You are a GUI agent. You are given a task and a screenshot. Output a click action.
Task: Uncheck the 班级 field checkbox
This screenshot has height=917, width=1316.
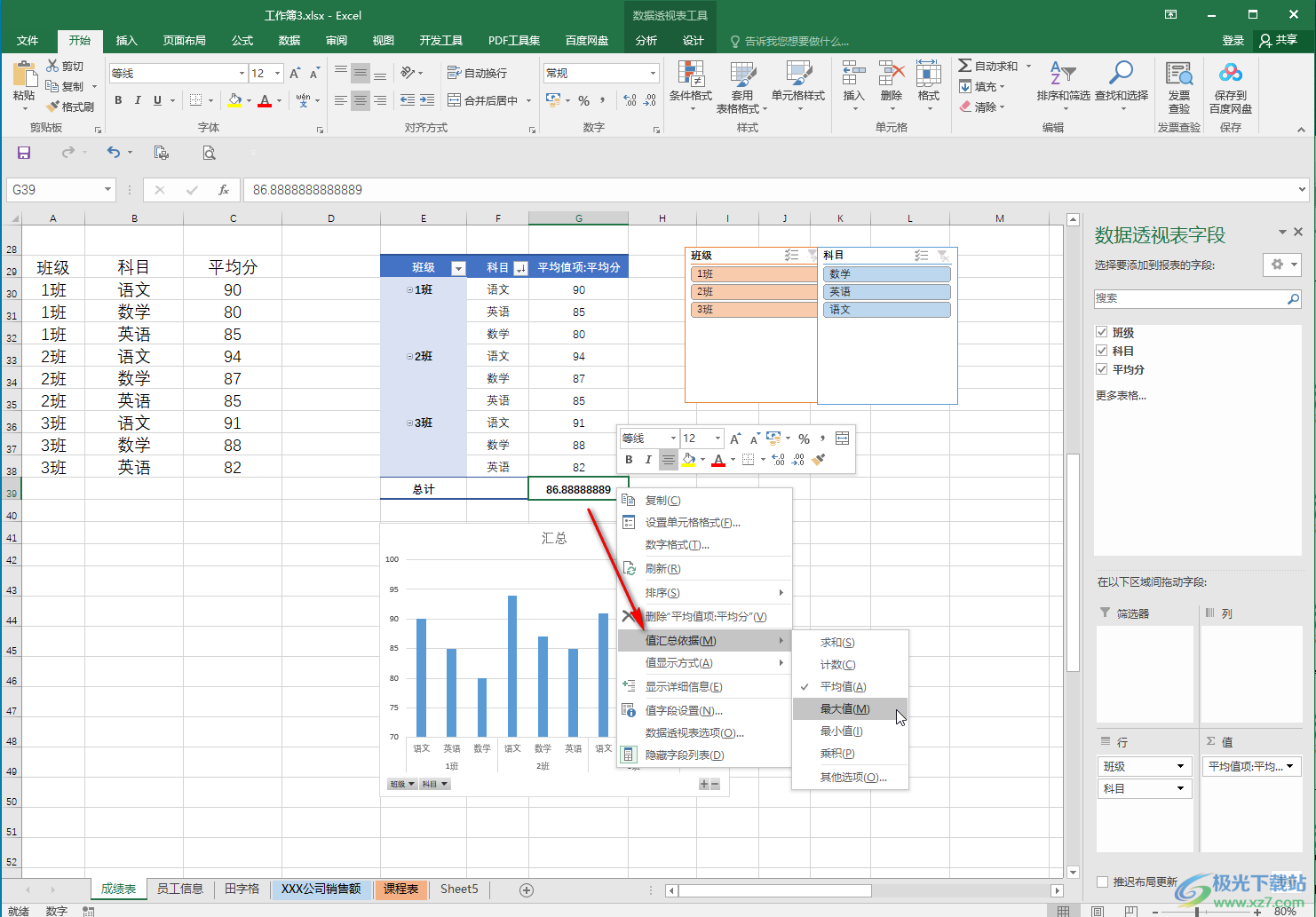coord(1102,332)
